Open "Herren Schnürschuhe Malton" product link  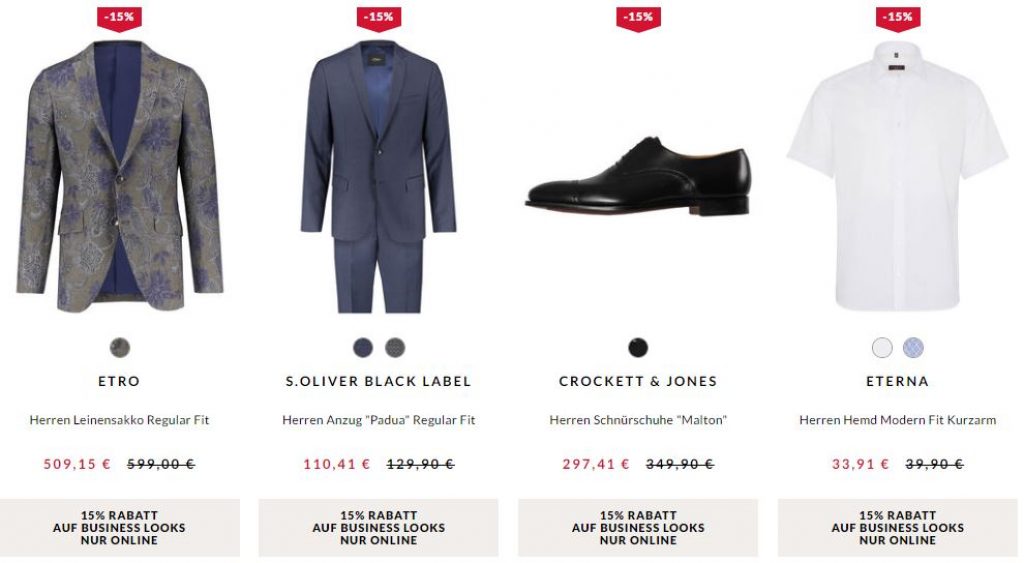coord(638,420)
